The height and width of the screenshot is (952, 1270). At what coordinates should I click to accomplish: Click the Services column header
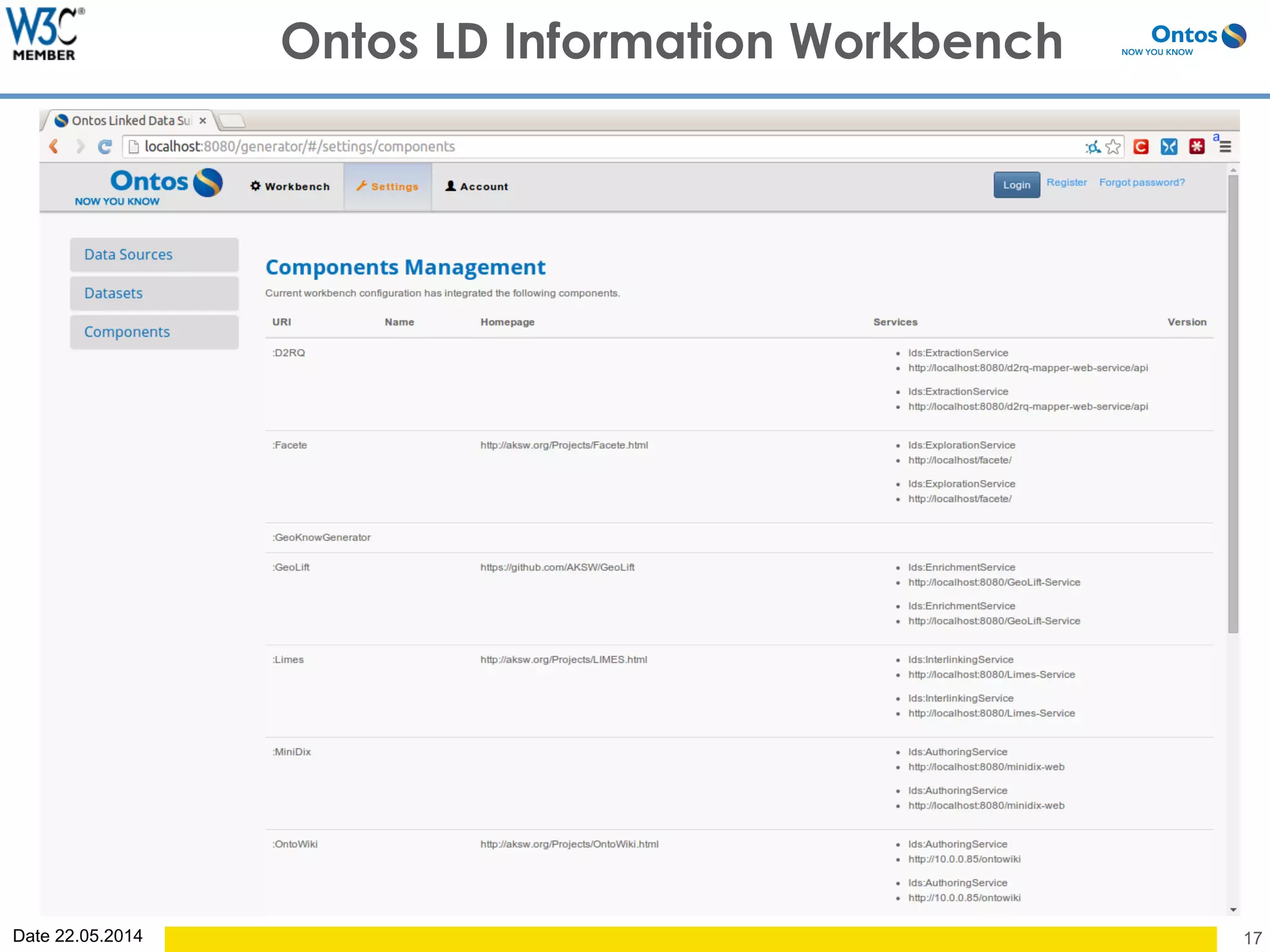tap(895, 322)
